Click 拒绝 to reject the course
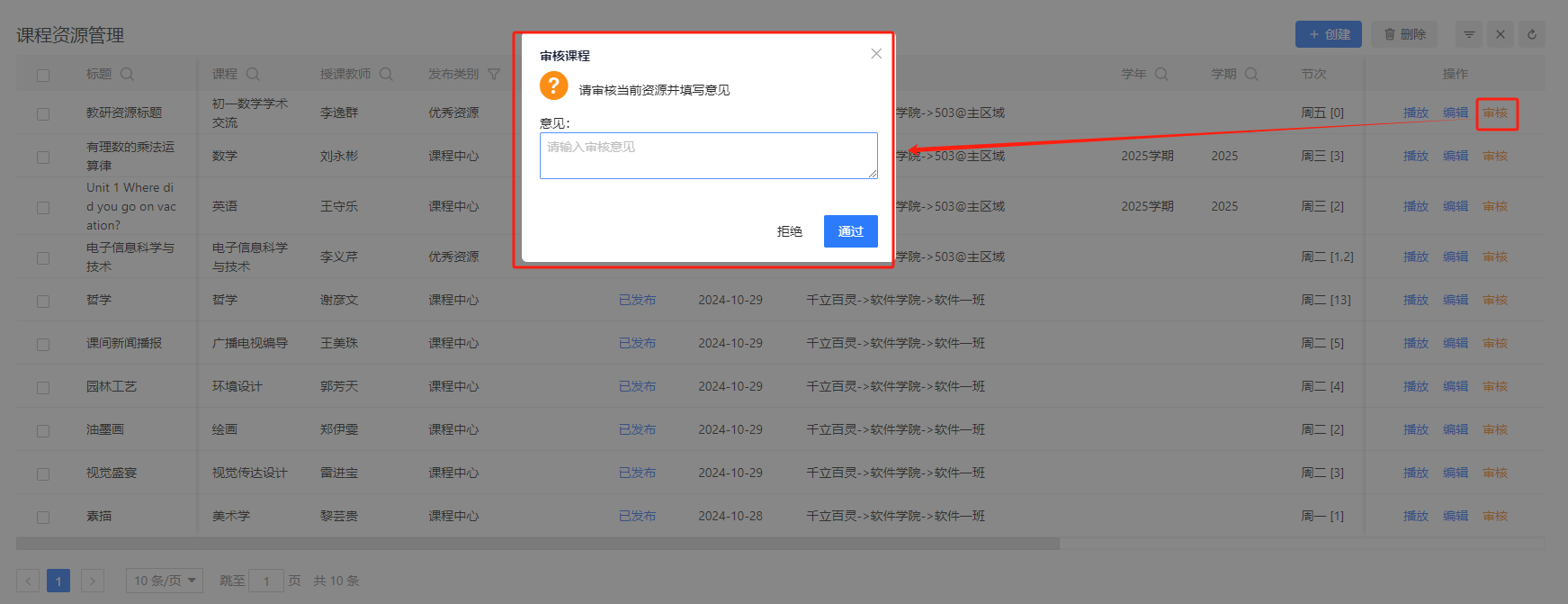 pos(790,231)
